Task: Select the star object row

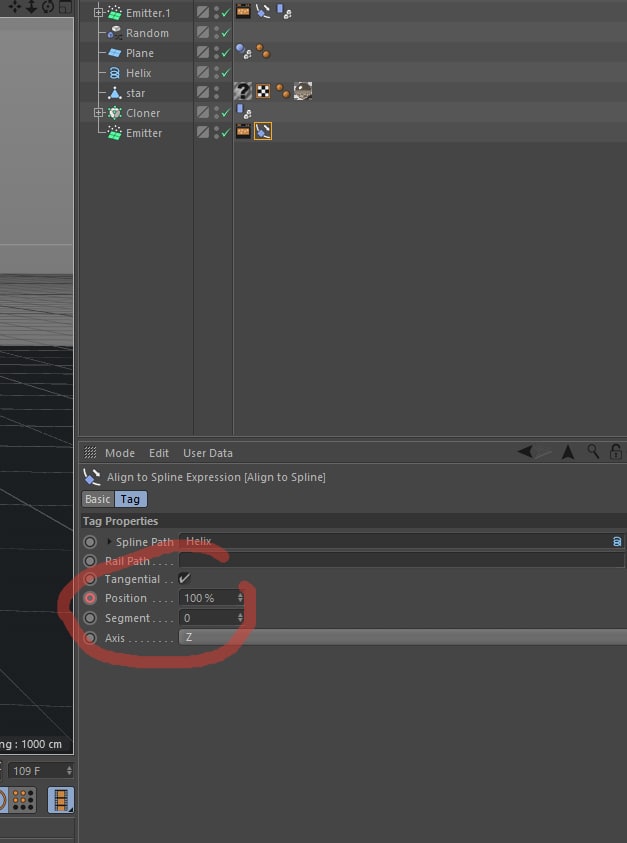Action: [x=135, y=93]
